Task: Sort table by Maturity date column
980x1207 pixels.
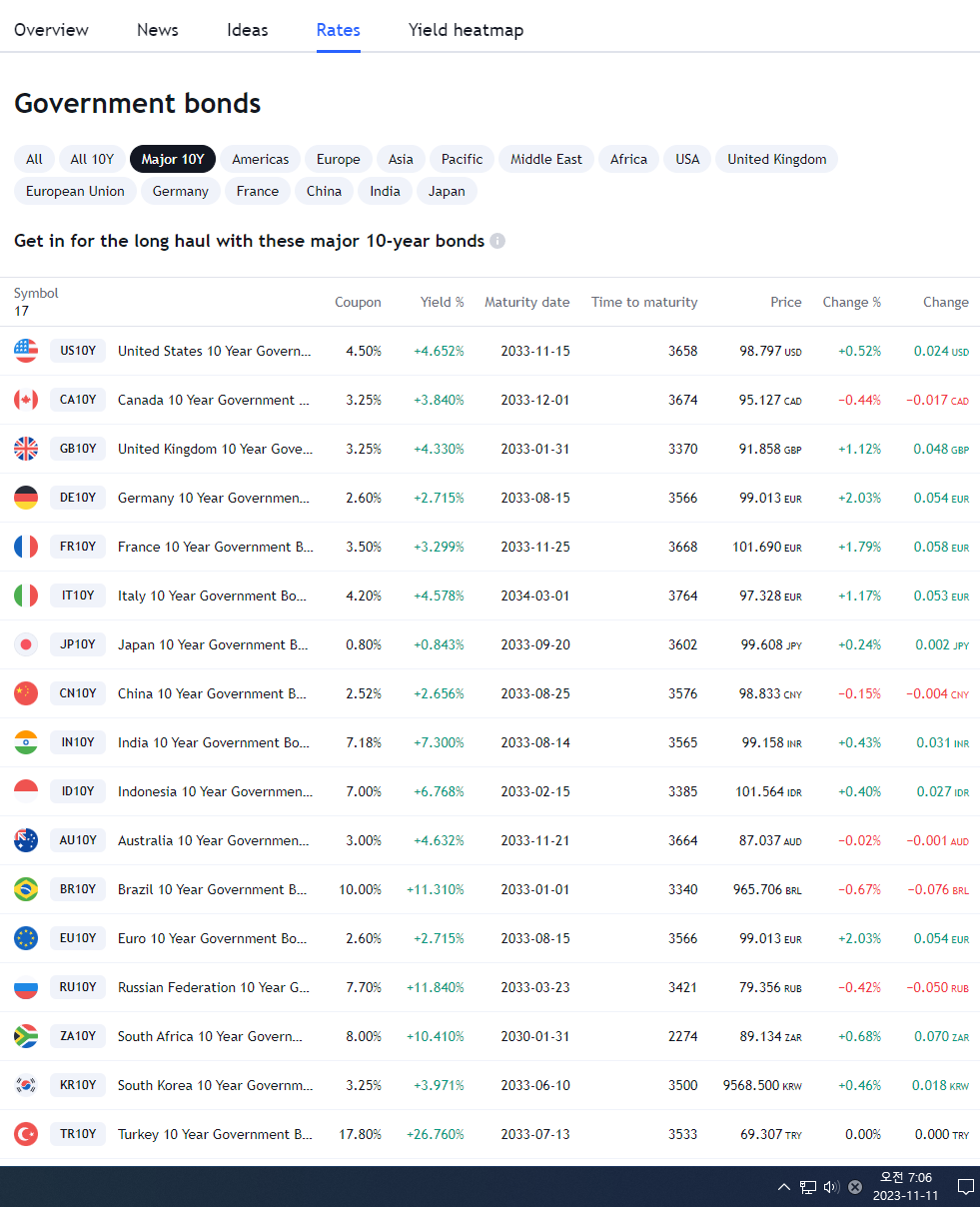Action: point(527,302)
